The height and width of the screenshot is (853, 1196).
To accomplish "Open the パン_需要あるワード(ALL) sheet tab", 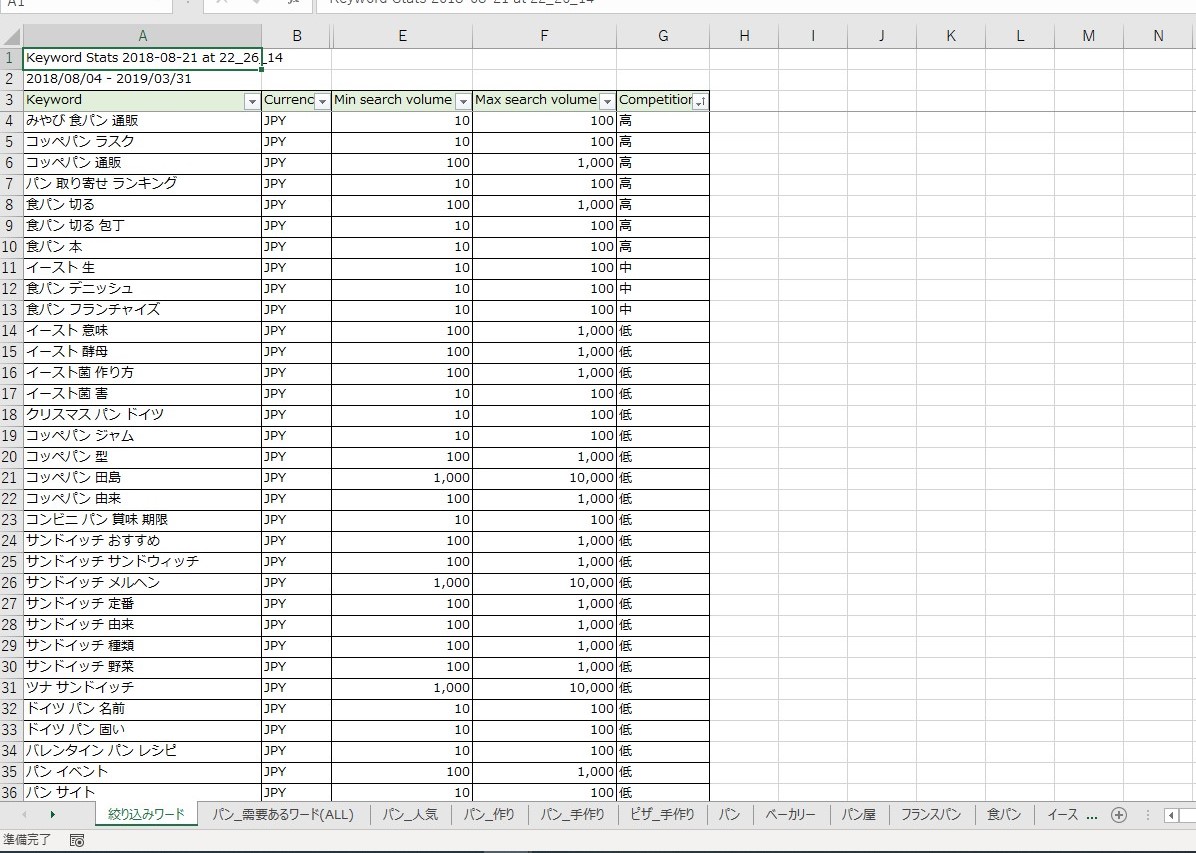I will point(283,815).
